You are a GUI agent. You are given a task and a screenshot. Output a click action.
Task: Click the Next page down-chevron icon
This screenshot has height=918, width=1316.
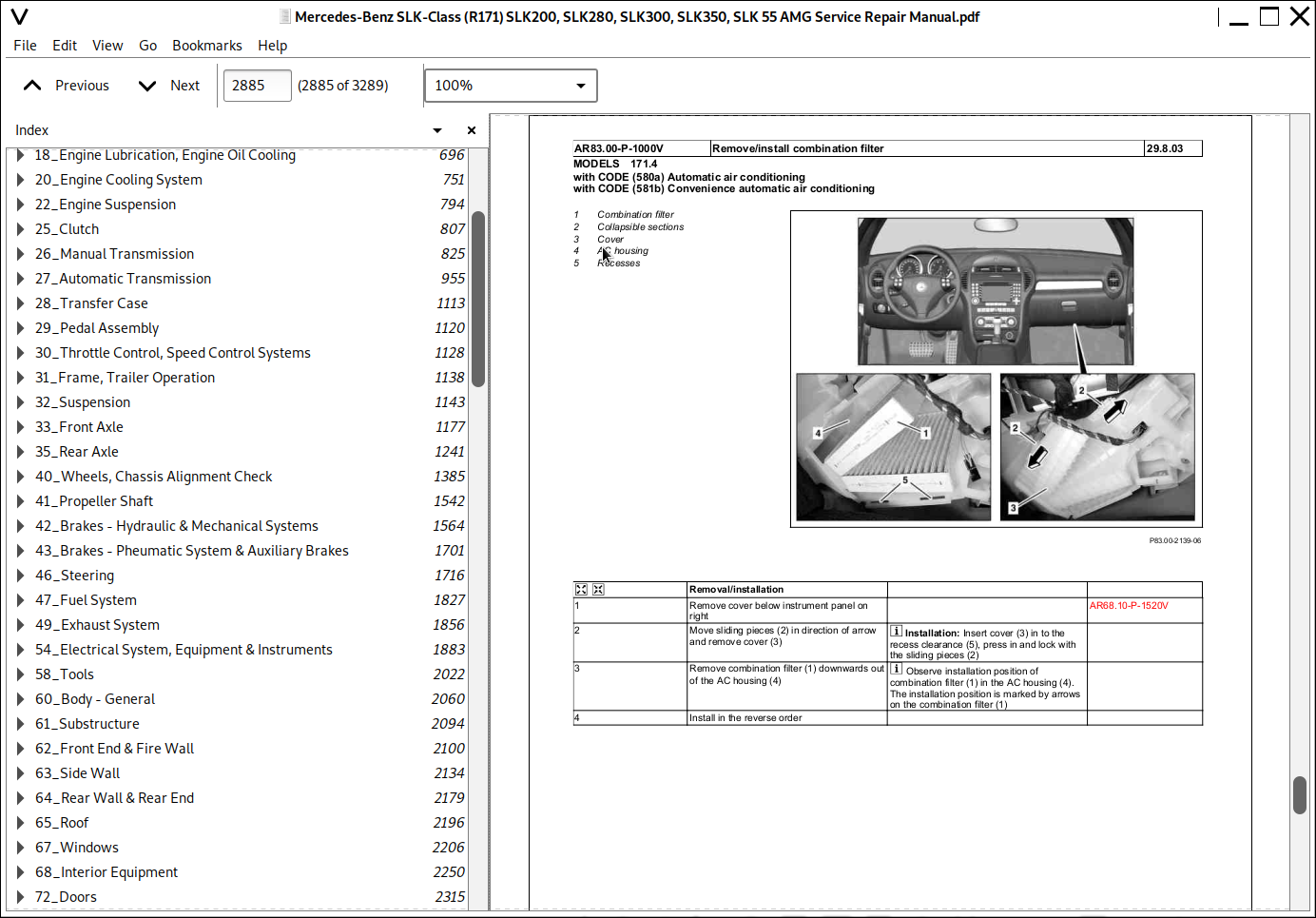tap(146, 86)
